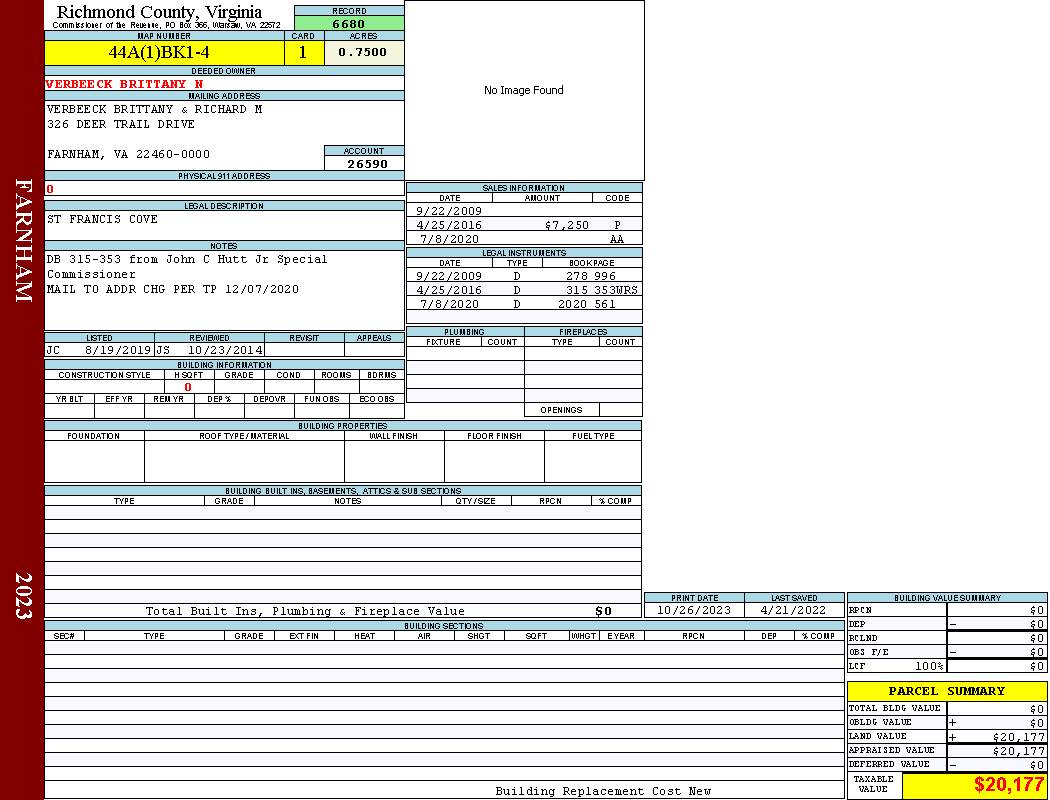Select the account number 26590

click(x=367, y=164)
